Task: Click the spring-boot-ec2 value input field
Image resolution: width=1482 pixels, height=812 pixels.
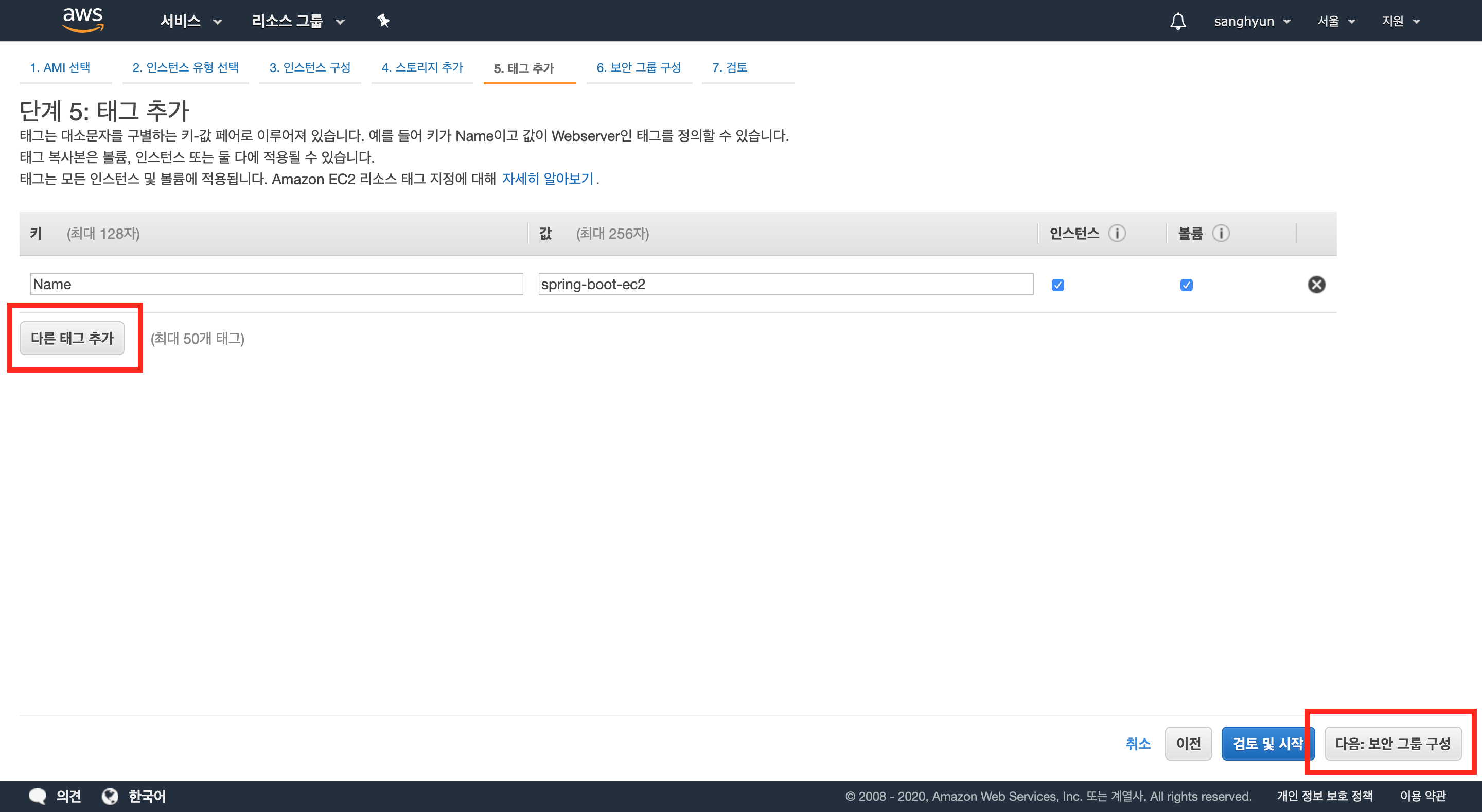Action: [x=785, y=284]
